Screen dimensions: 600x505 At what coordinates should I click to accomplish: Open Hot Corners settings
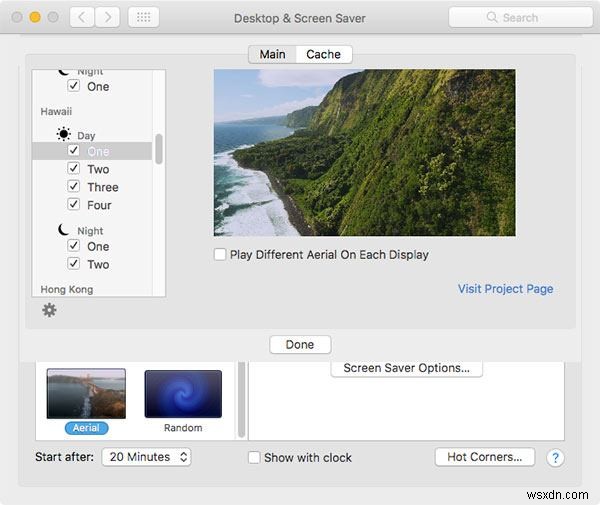[485, 457]
